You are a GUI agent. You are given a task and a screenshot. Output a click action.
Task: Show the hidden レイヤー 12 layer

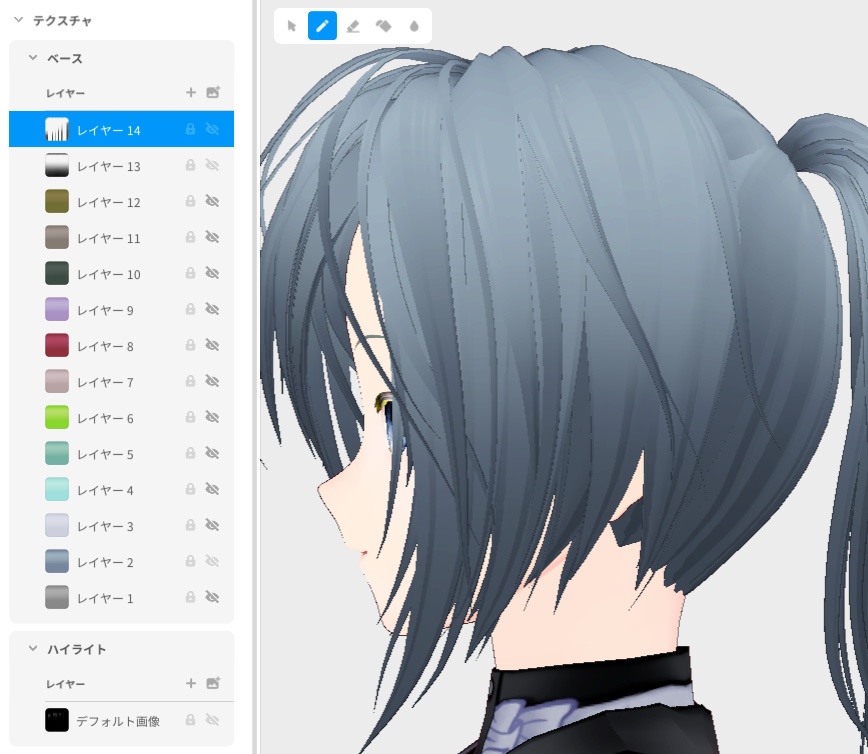tap(212, 201)
